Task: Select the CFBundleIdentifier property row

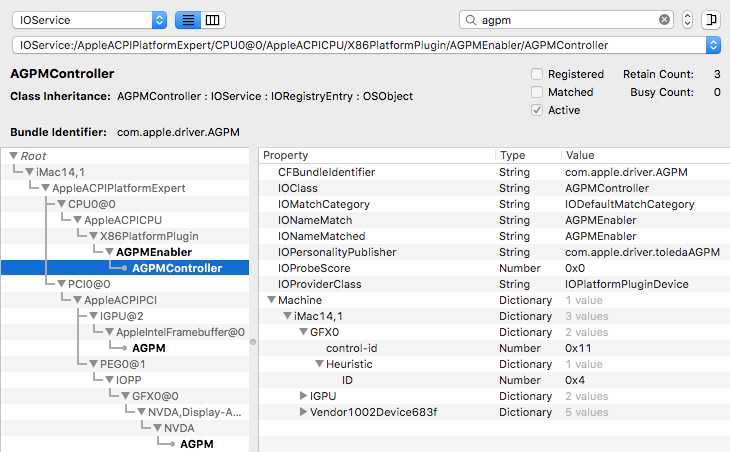Action: pyautogui.click(x=494, y=172)
